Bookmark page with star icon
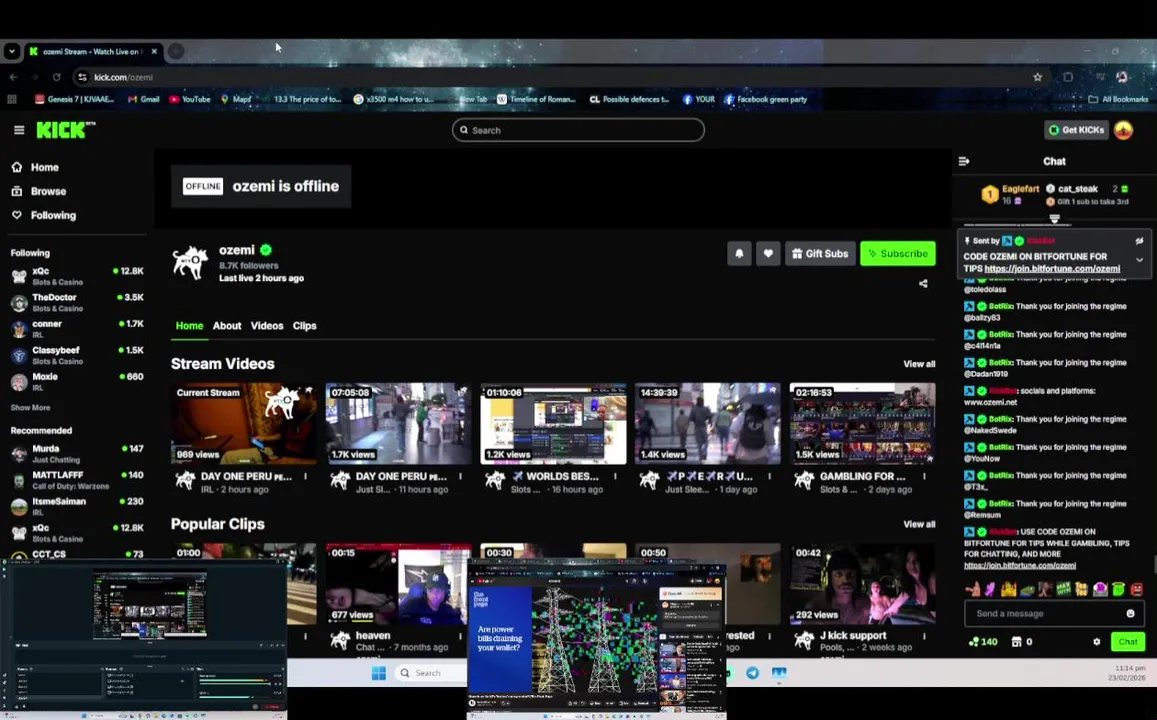The image size is (1157, 720). 1037,77
